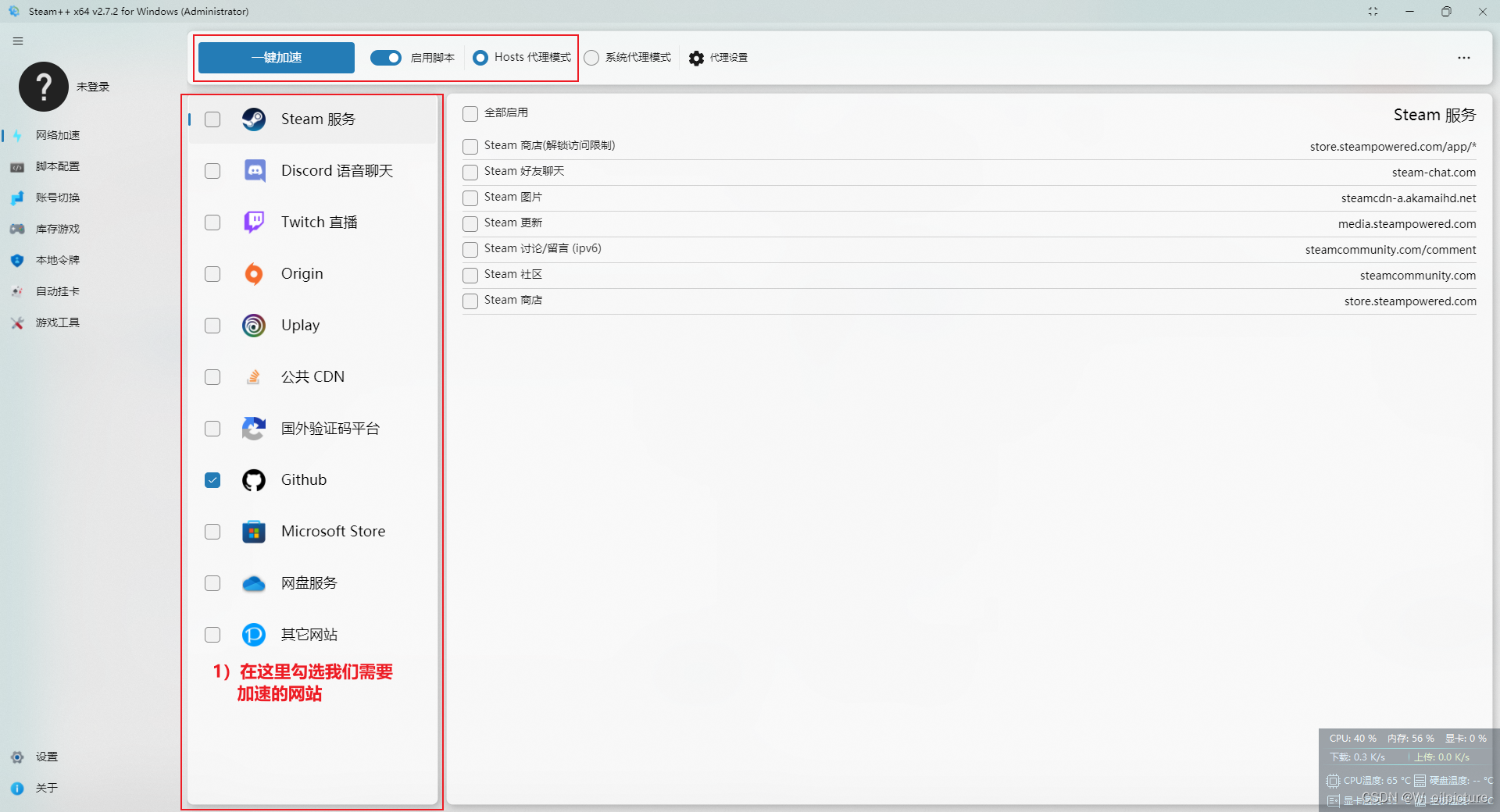Image resolution: width=1500 pixels, height=812 pixels.
Task: Open 自动挂卡 in the sidebar
Action: click(x=57, y=291)
